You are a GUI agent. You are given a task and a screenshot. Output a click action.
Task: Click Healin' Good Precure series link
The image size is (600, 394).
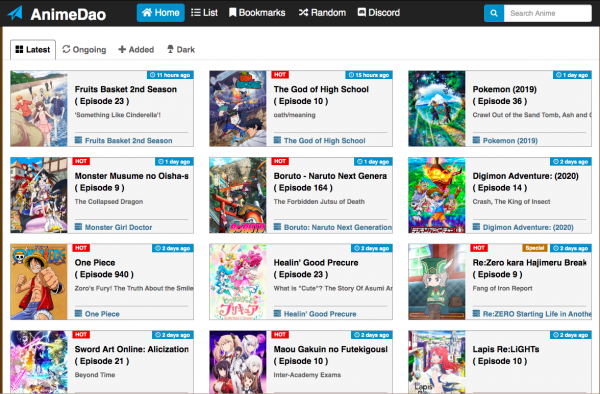coord(320,314)
